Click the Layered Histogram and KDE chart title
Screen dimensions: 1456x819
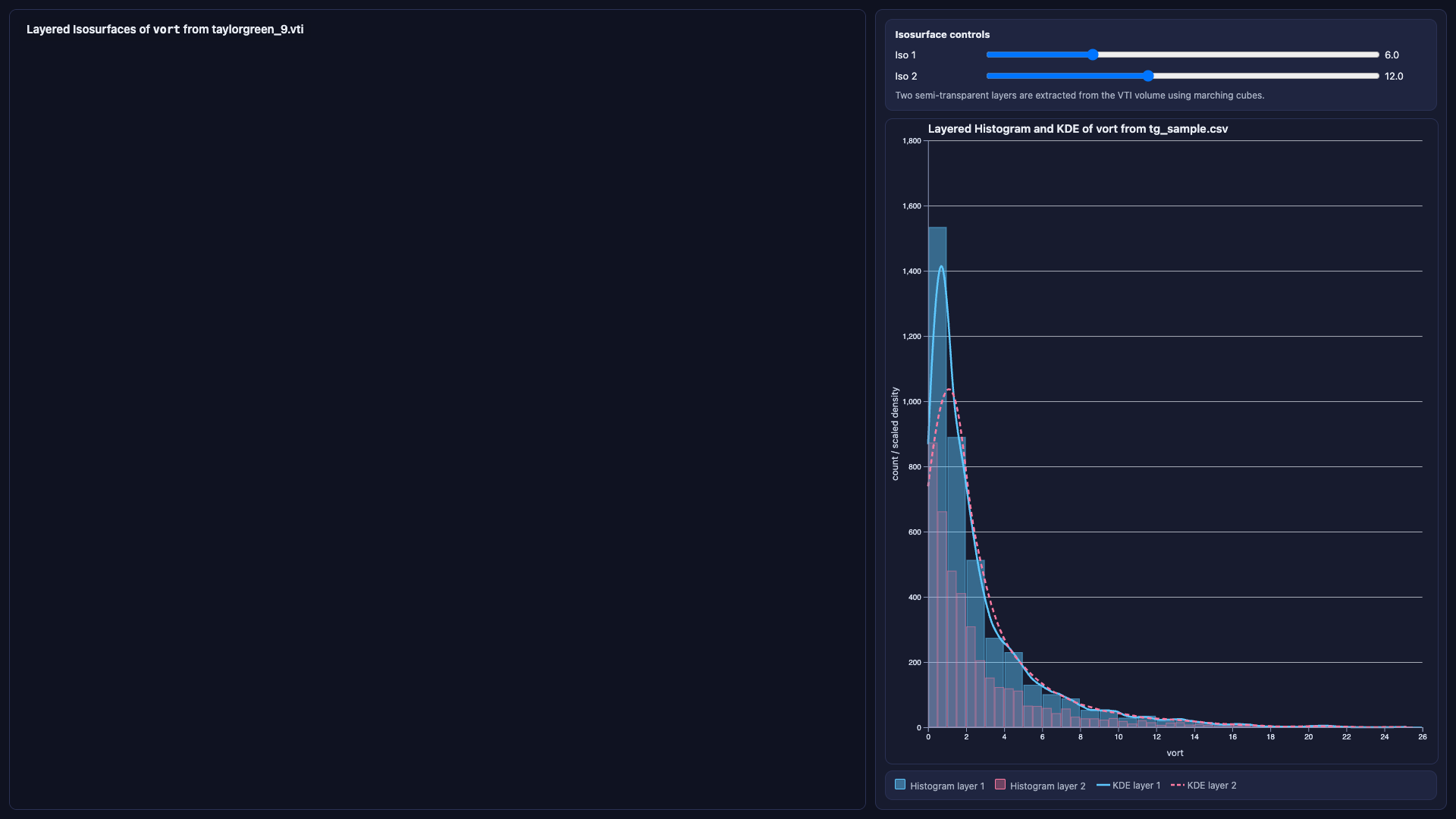[1078, 129]
